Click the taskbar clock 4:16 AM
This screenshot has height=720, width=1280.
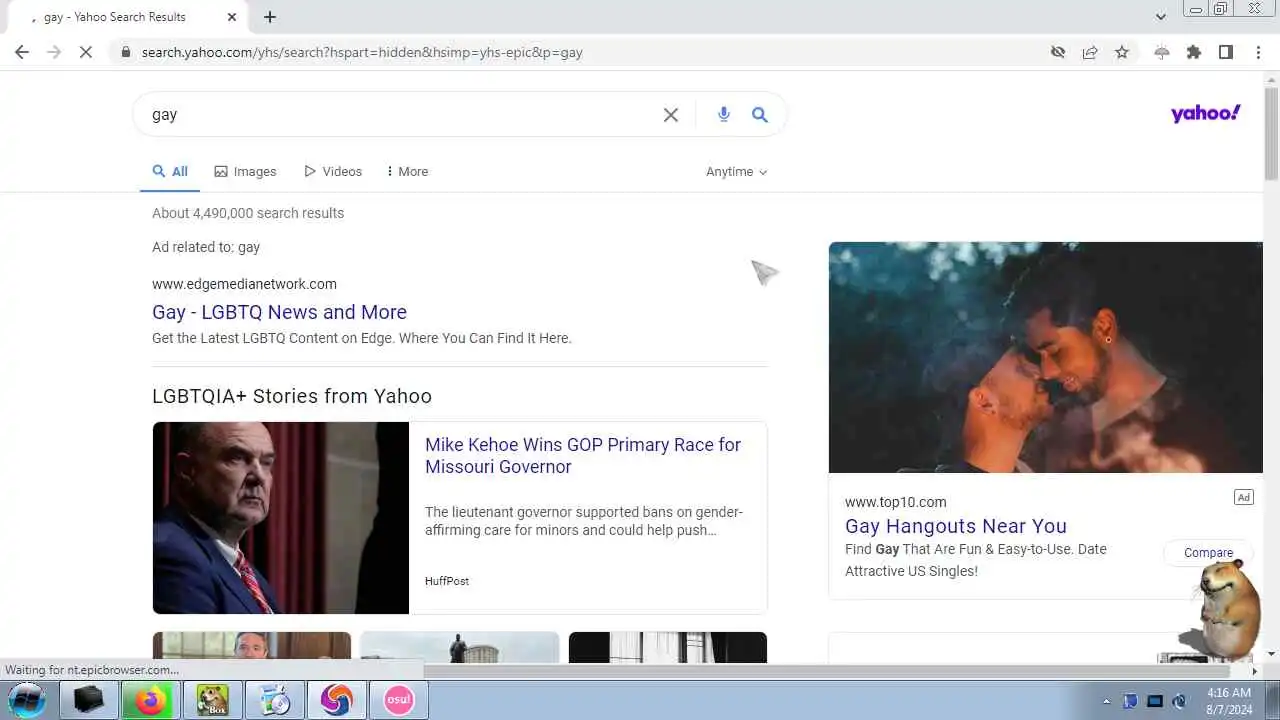(x=1229, y=692)
